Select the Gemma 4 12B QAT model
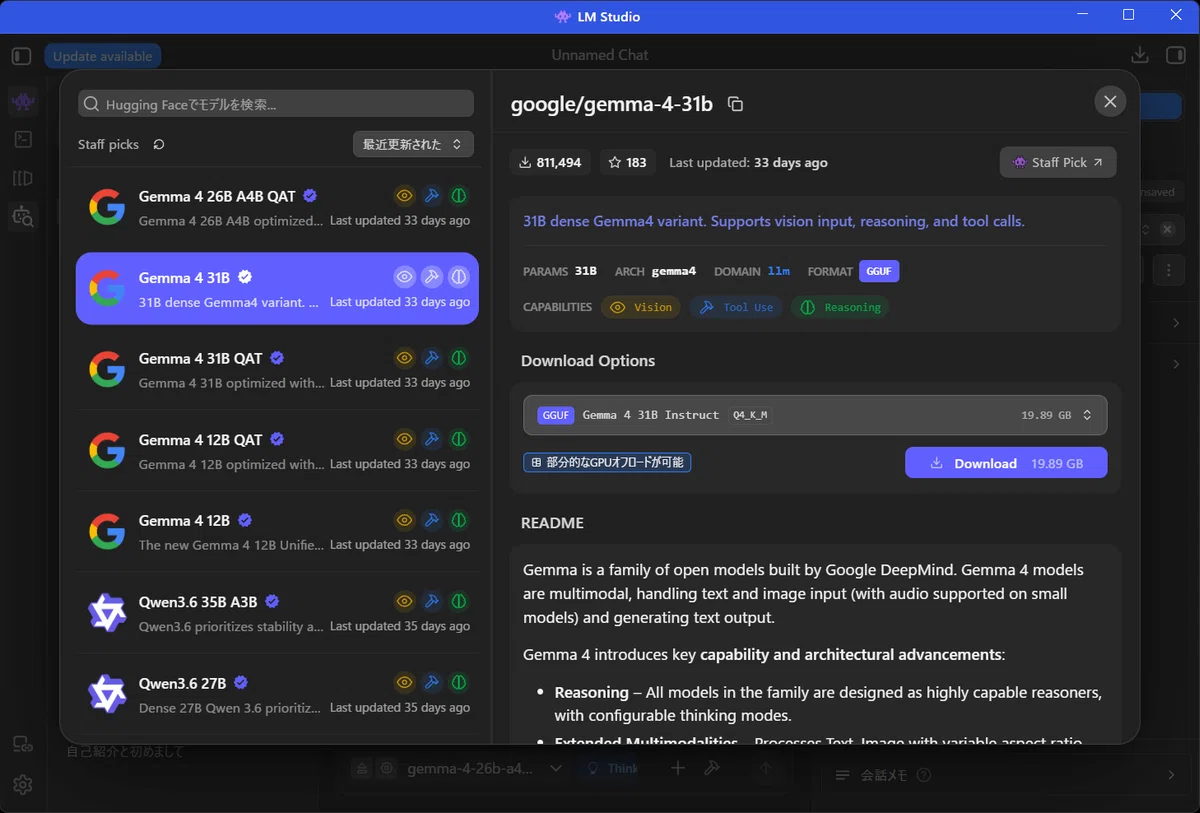This screenshot has height=813, width=1200. click(277, 451)
